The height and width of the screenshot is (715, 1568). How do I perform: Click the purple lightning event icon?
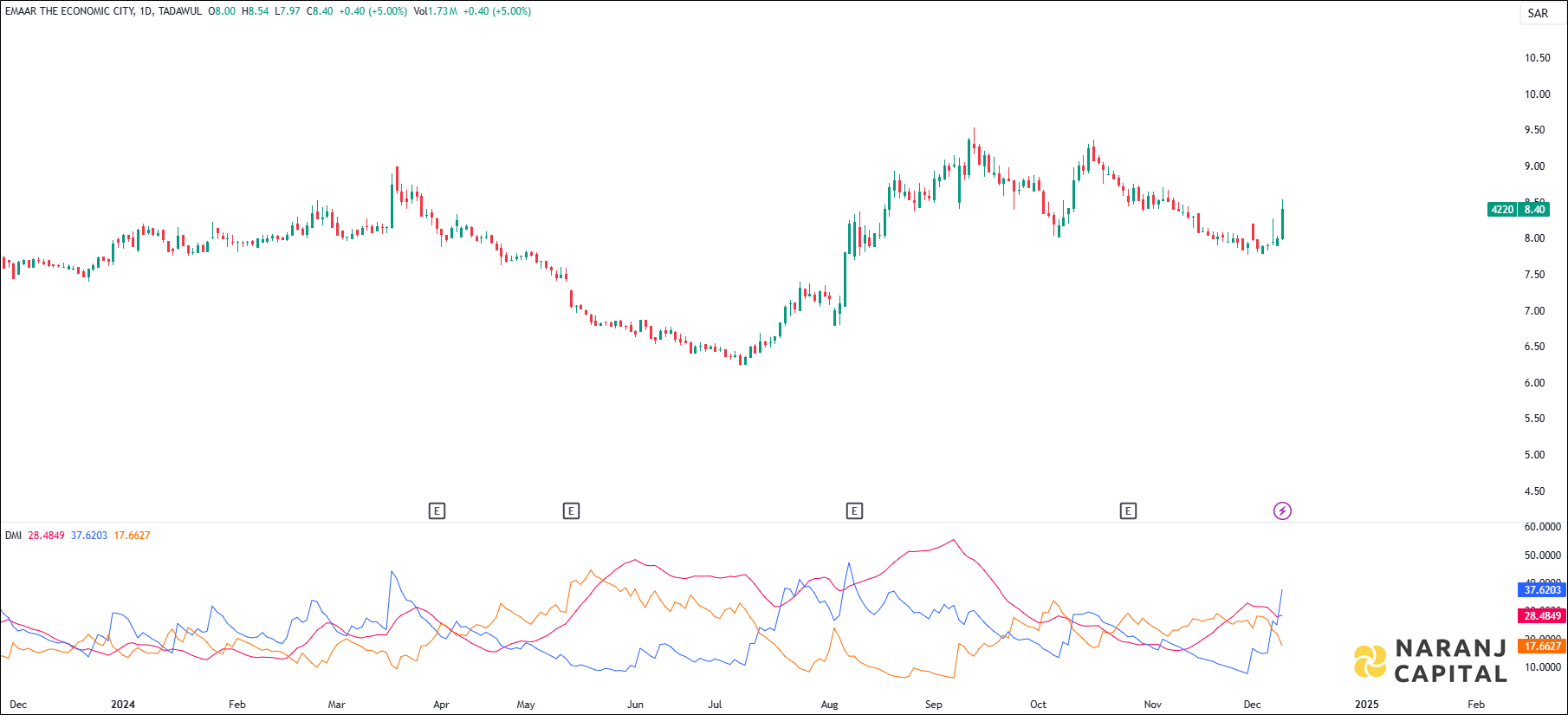coord(1282,511)
